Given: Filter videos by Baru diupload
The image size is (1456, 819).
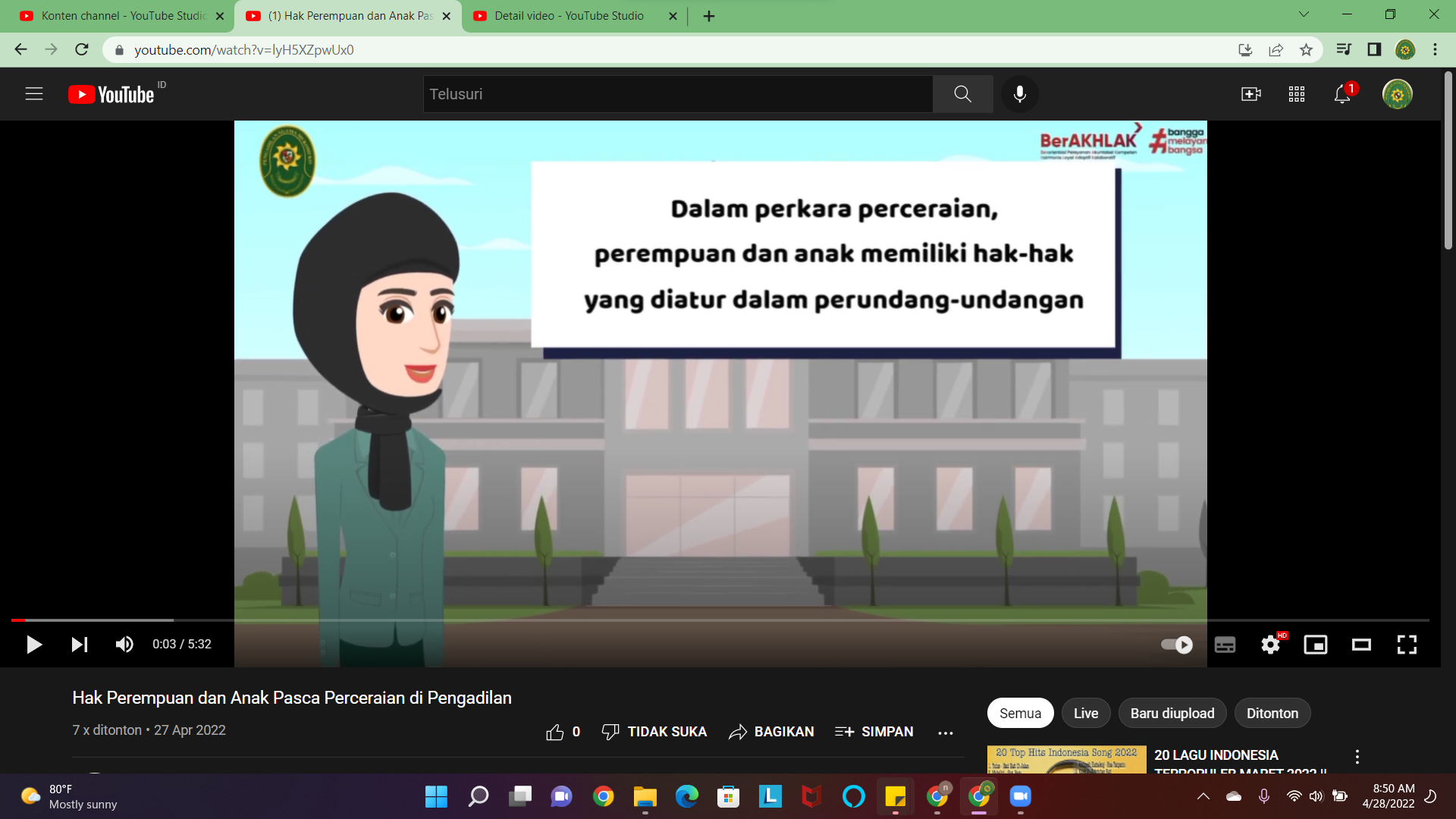Looking at the screenshot, I should [1172, 713].
